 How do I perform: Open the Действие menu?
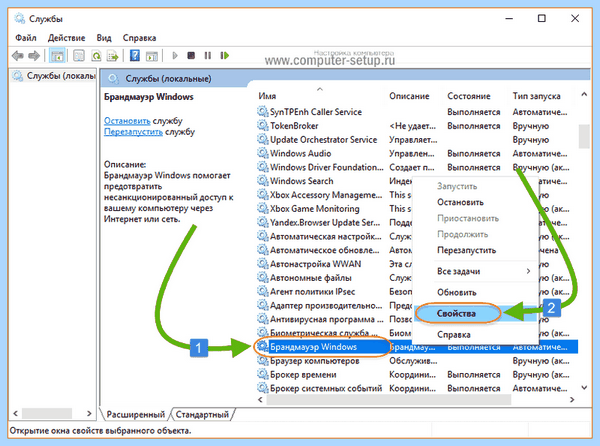(66, 38)
